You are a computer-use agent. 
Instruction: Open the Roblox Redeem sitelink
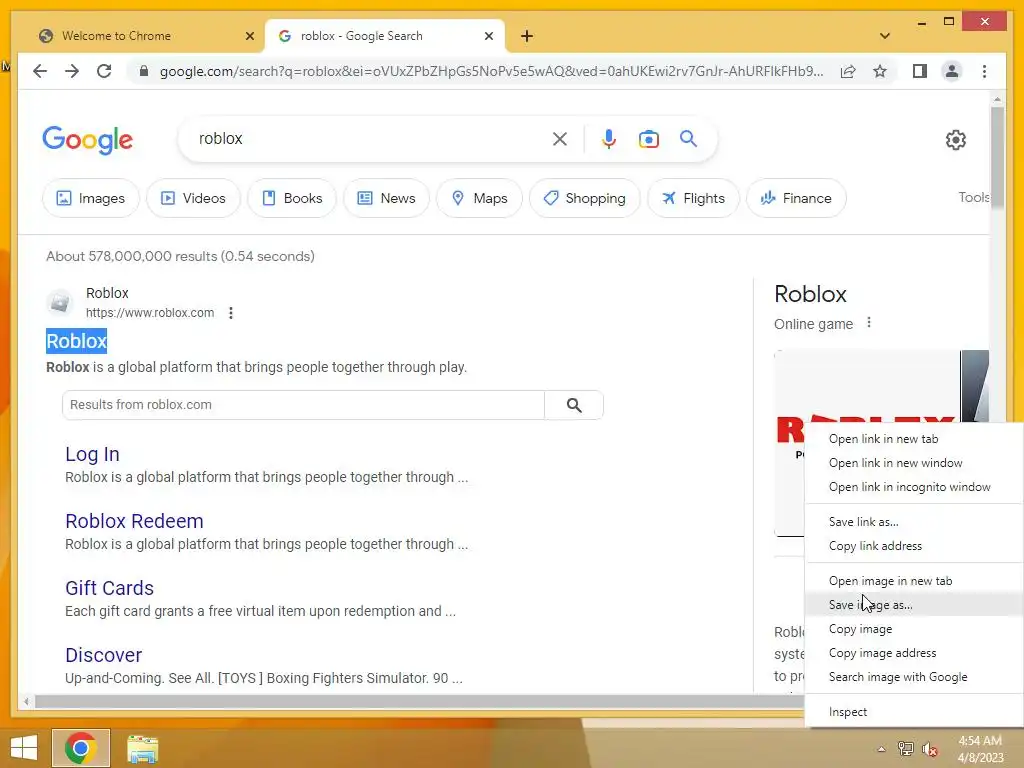tap(135, 521)
